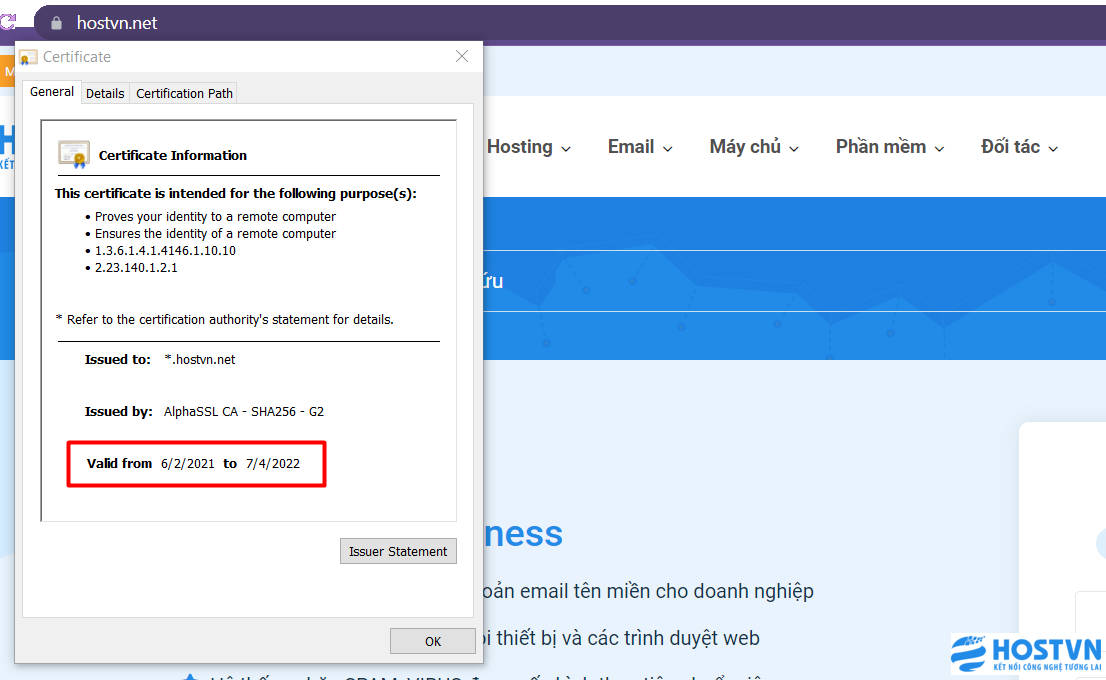The height and width of the screenshot is (680, 1106).
Task: Click the 'Certificate' dialog title text
Action: [77, 57]
